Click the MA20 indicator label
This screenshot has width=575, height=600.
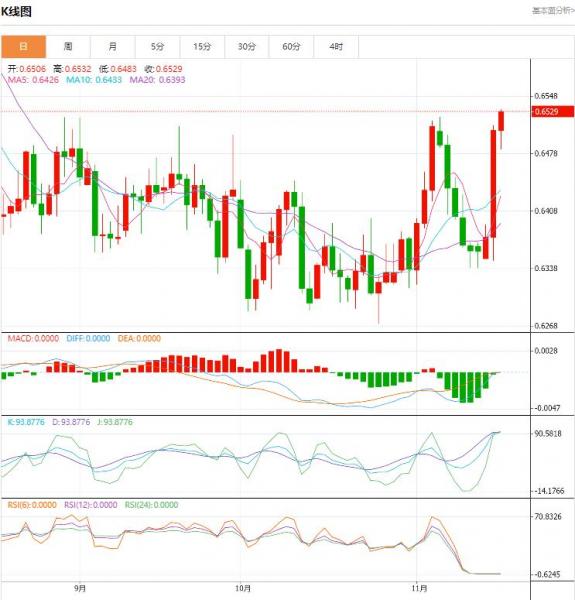157,80
